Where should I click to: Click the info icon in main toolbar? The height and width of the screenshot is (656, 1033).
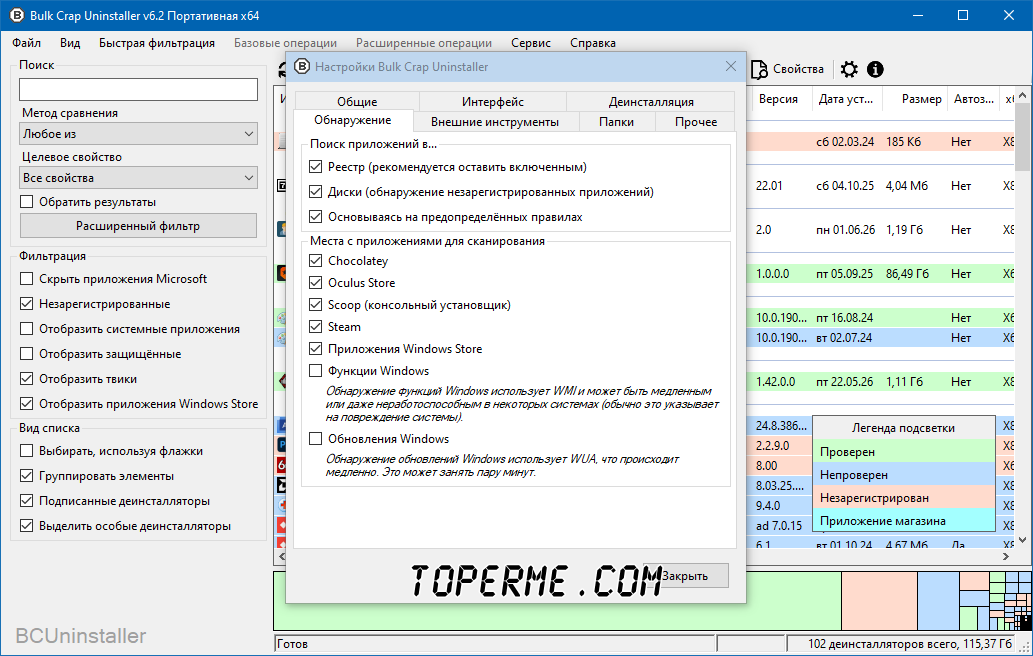click(875, 69)
